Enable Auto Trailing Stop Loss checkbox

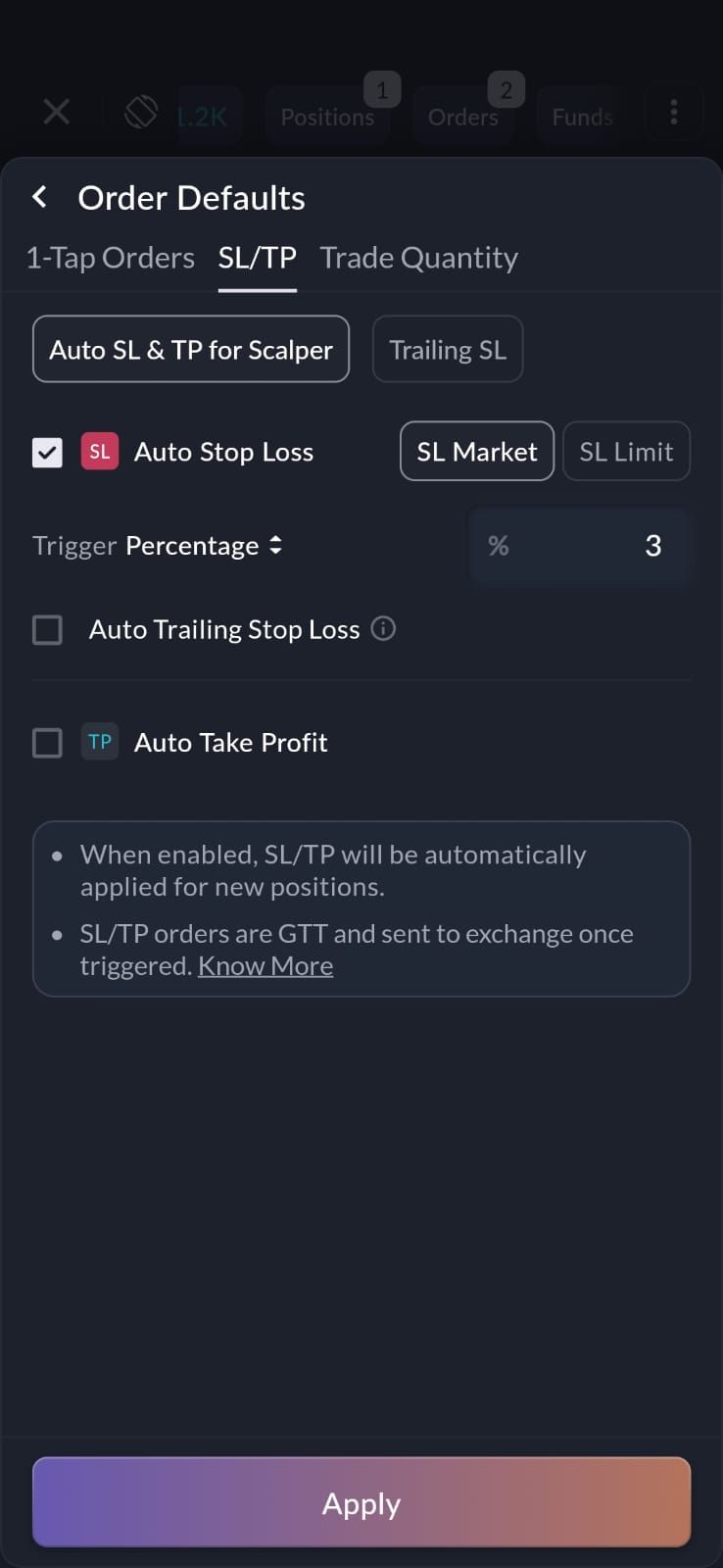(47, 629)
